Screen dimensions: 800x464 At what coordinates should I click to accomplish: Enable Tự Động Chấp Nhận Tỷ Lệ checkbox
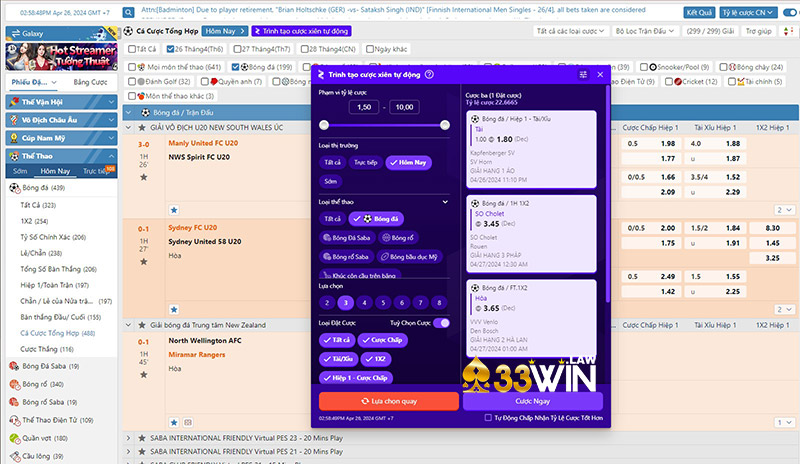pyautogui.click(x=487, y=418)
